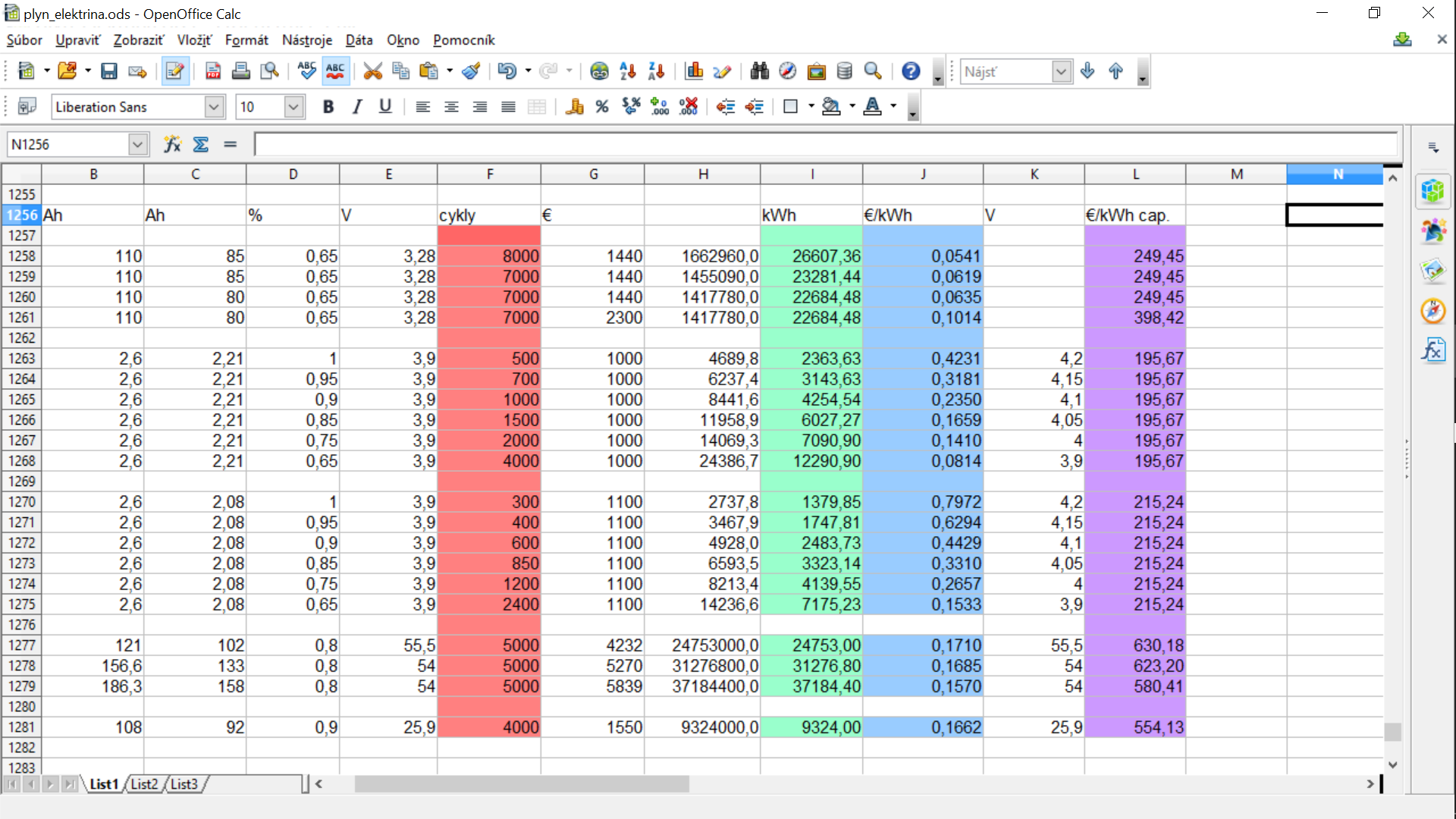Toggle Edit File mode icon
The height and width of the screenshot is (819, 1456).
(x=175, y=71)
